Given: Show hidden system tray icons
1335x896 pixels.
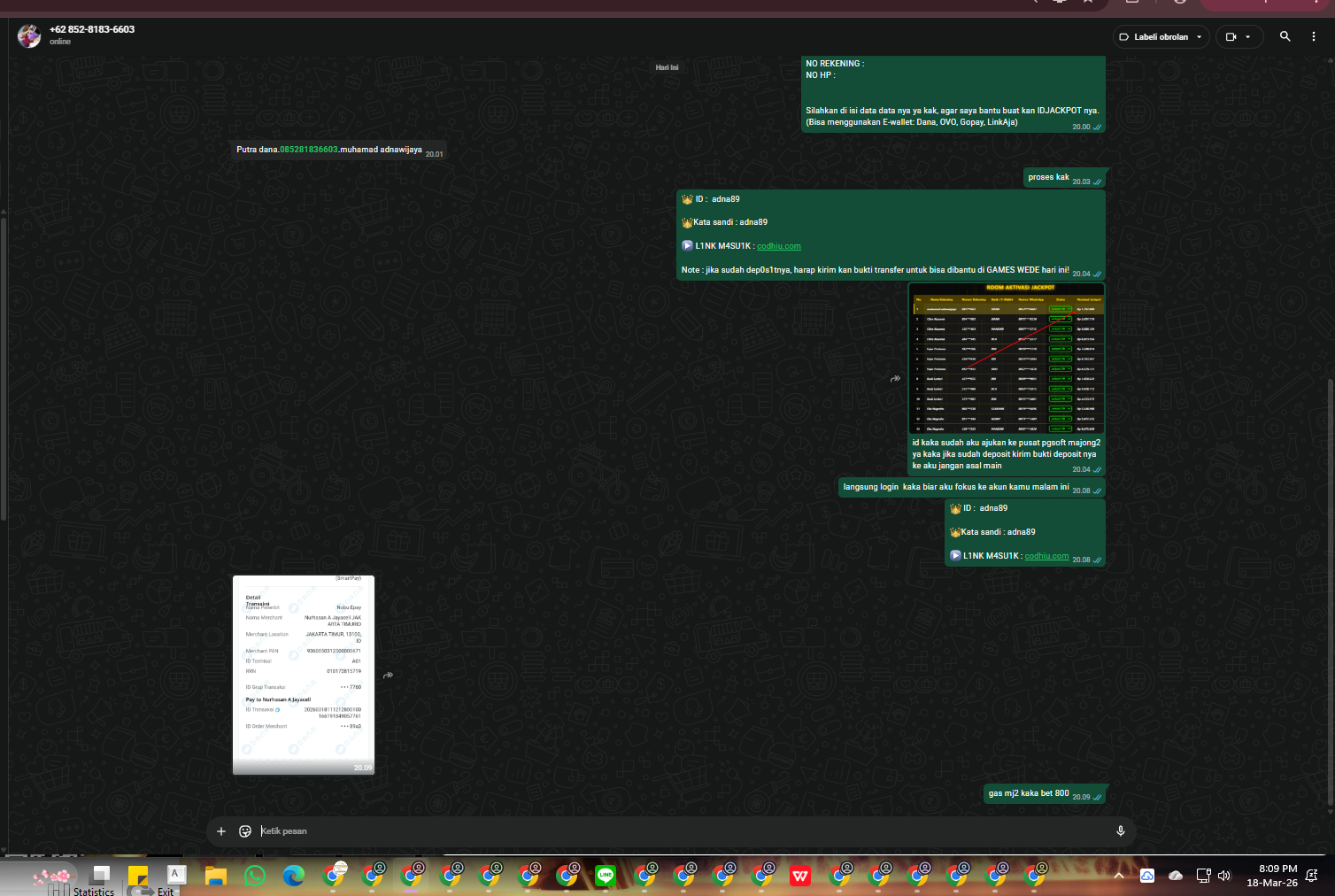Looking at the screenshot, I should pos(1119,876).
